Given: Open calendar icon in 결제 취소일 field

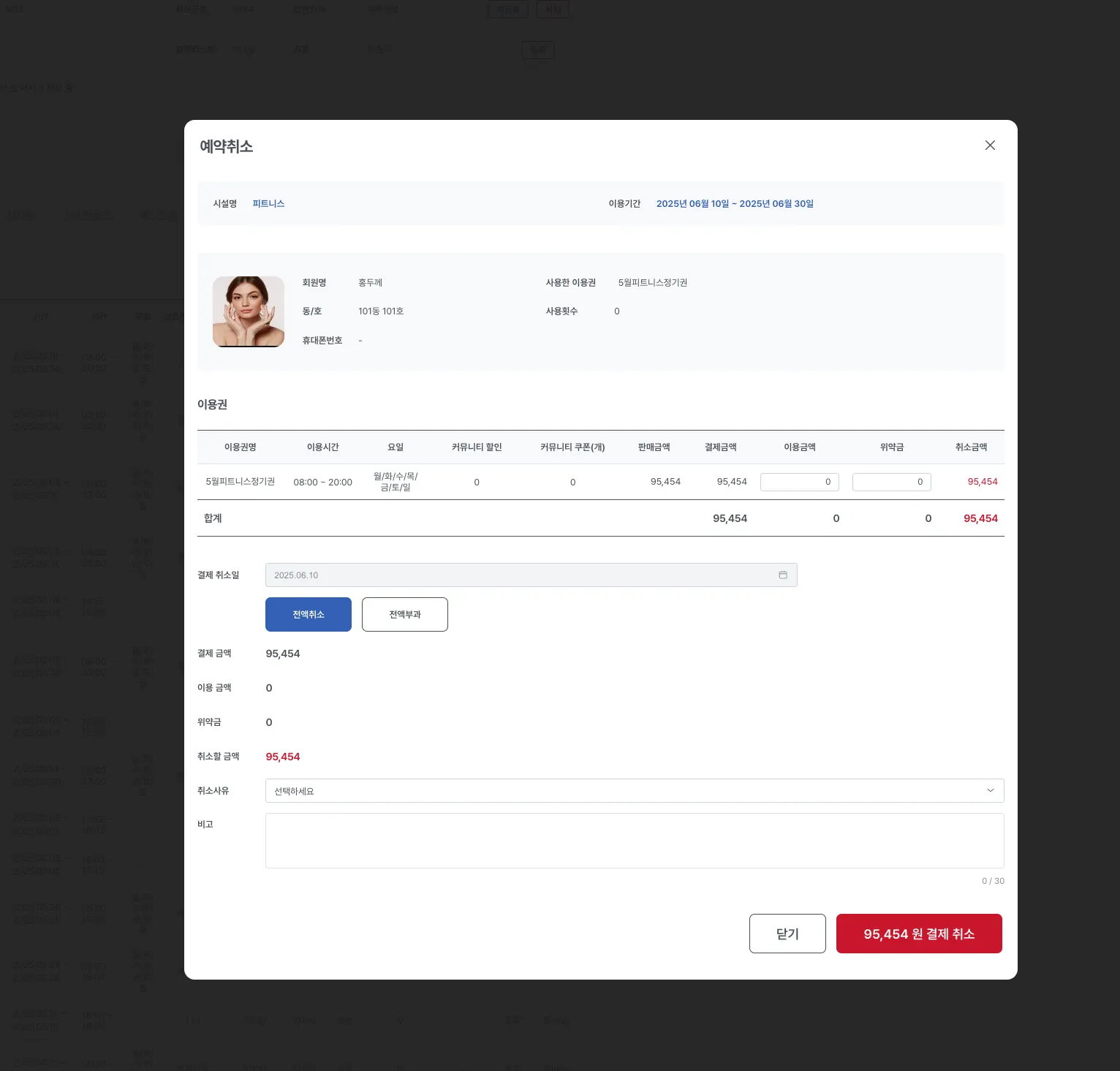Looking at the screenshot, I should [783, 575].
